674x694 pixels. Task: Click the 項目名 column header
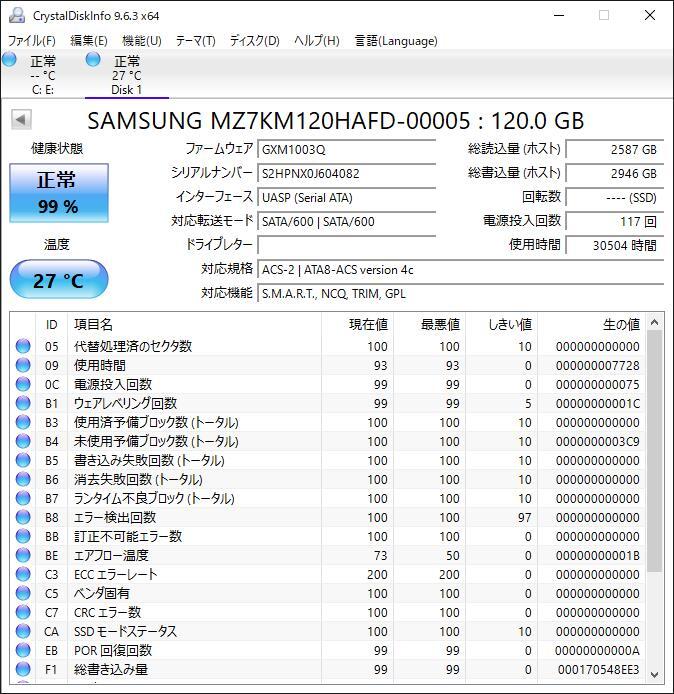[x=194, y=324]
